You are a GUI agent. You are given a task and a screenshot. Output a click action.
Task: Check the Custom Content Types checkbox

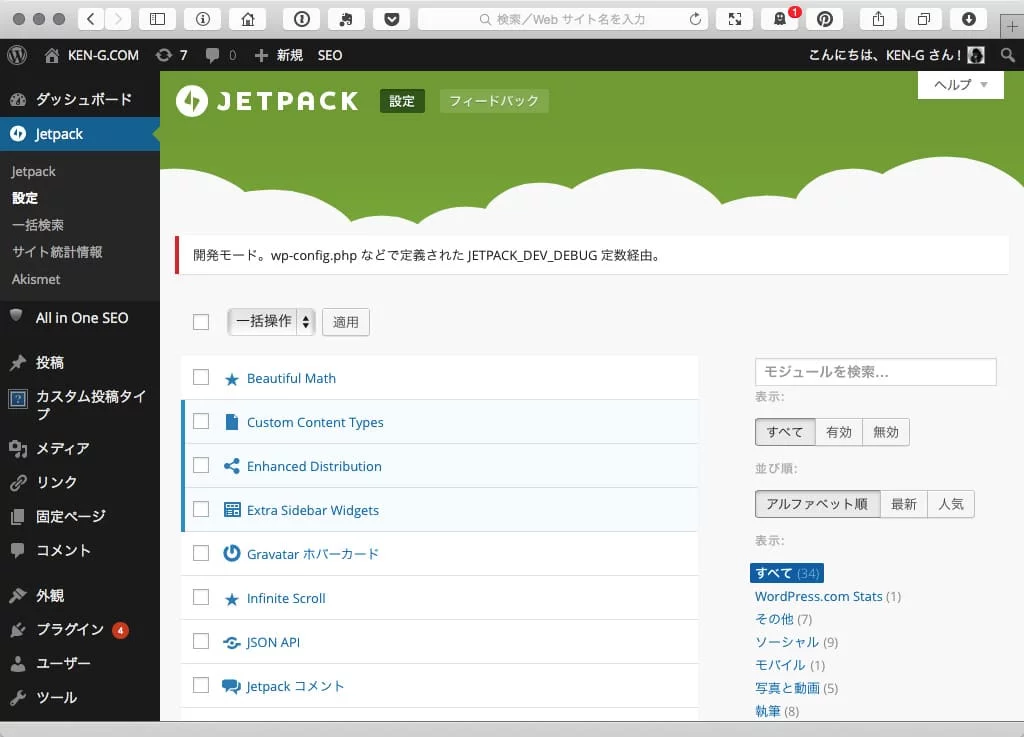point(201,421)
